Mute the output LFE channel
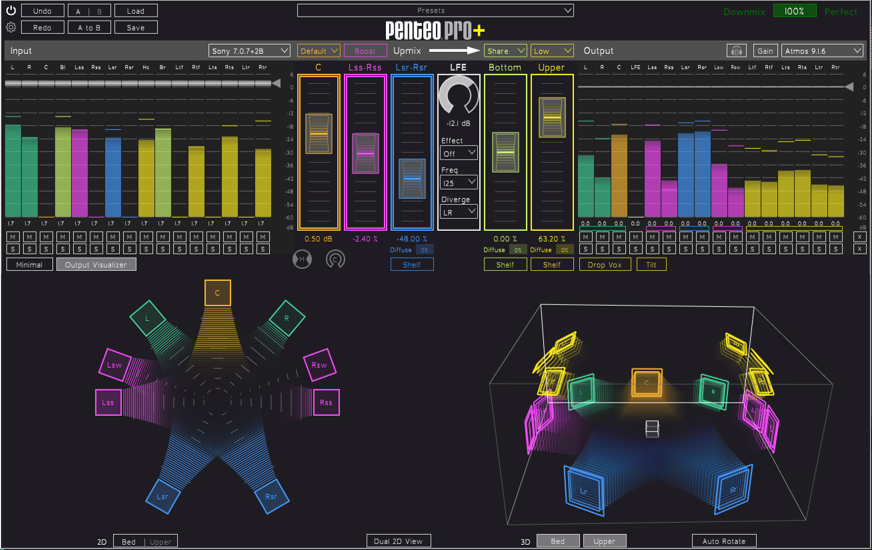 (636, 236)
